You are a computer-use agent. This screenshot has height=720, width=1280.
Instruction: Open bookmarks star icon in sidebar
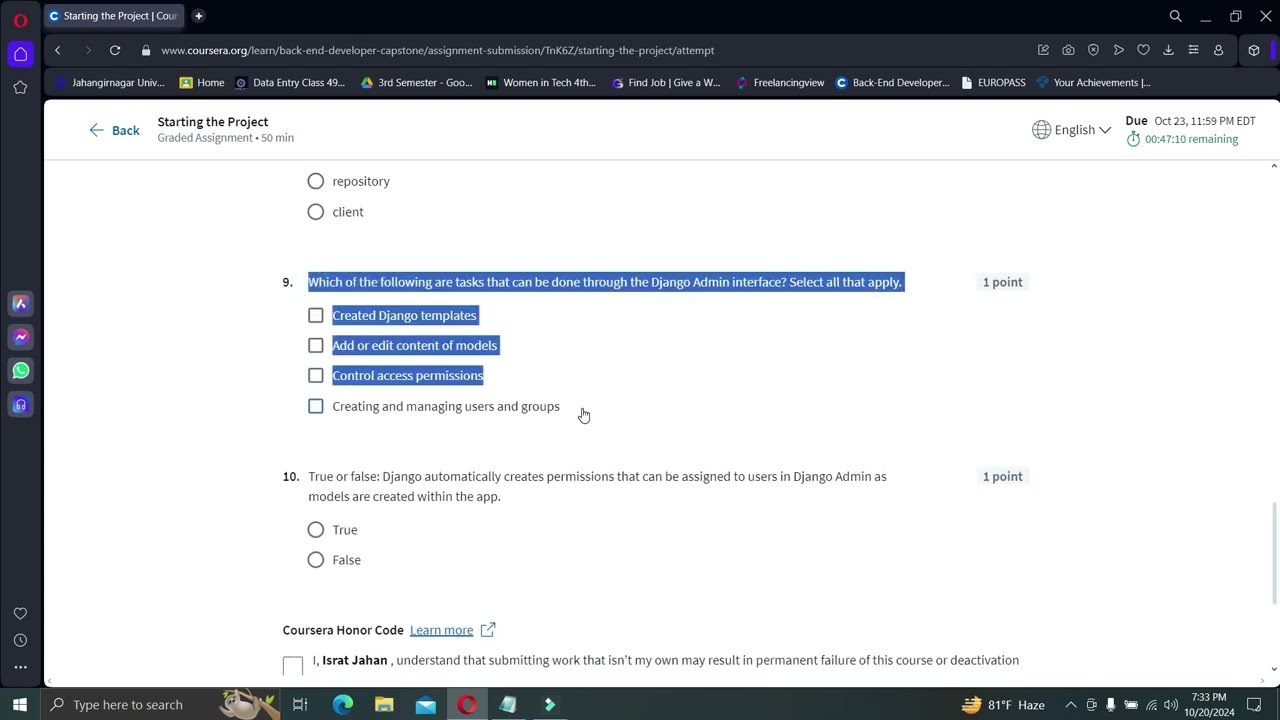coord(20,88)
